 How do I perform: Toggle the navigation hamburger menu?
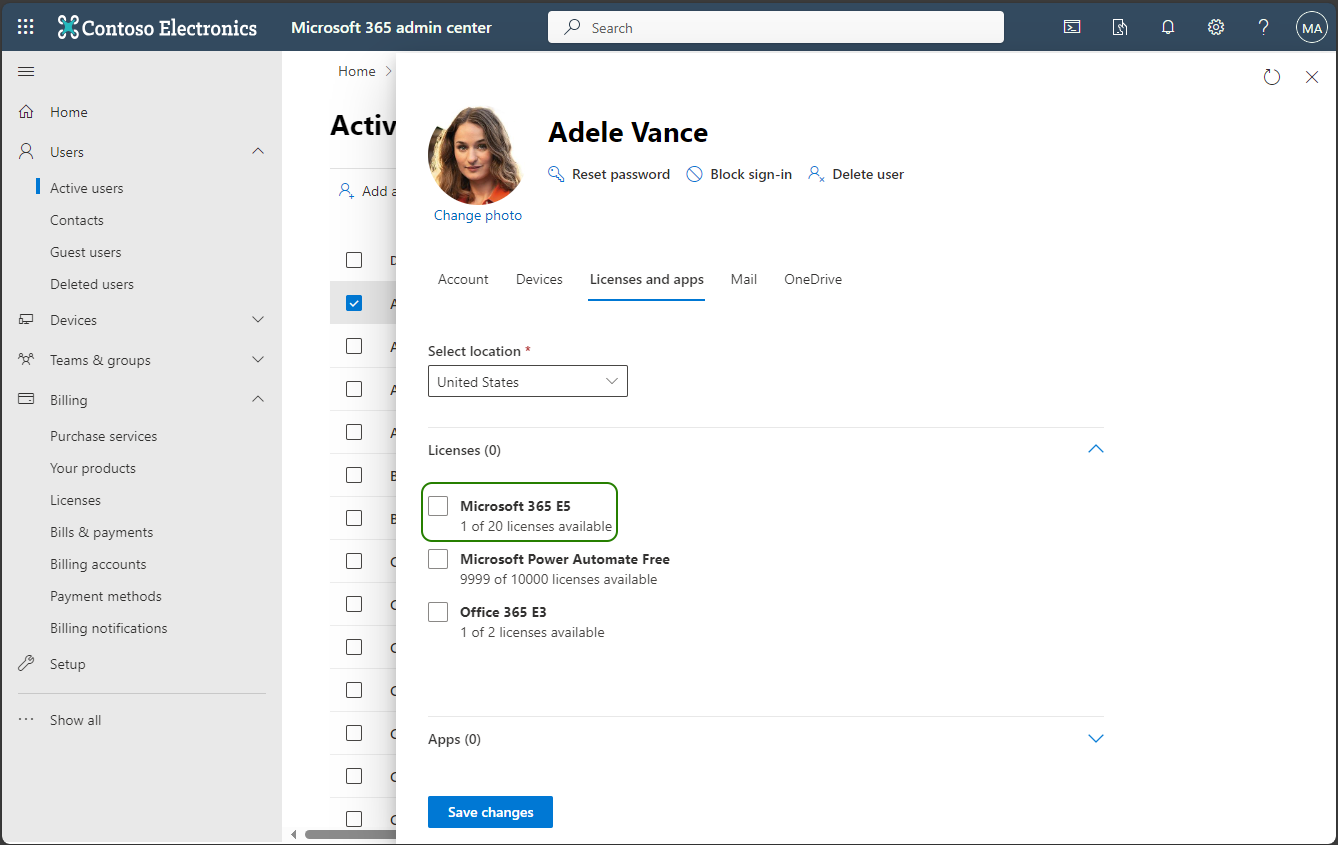pos(26,71)
